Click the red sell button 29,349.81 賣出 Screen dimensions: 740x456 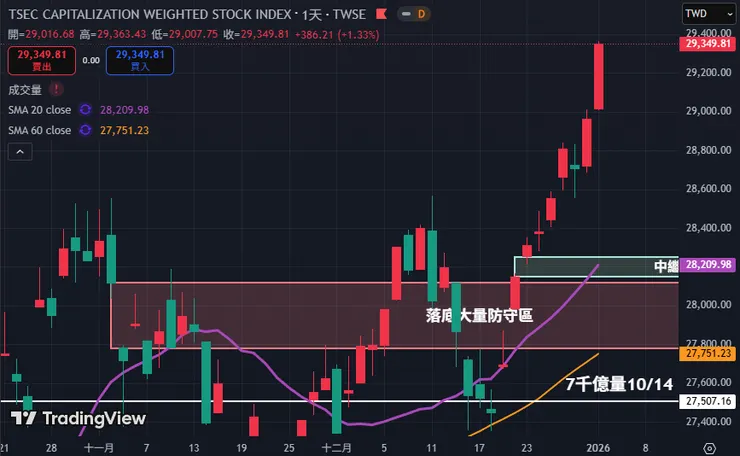[x=42, y=60]
